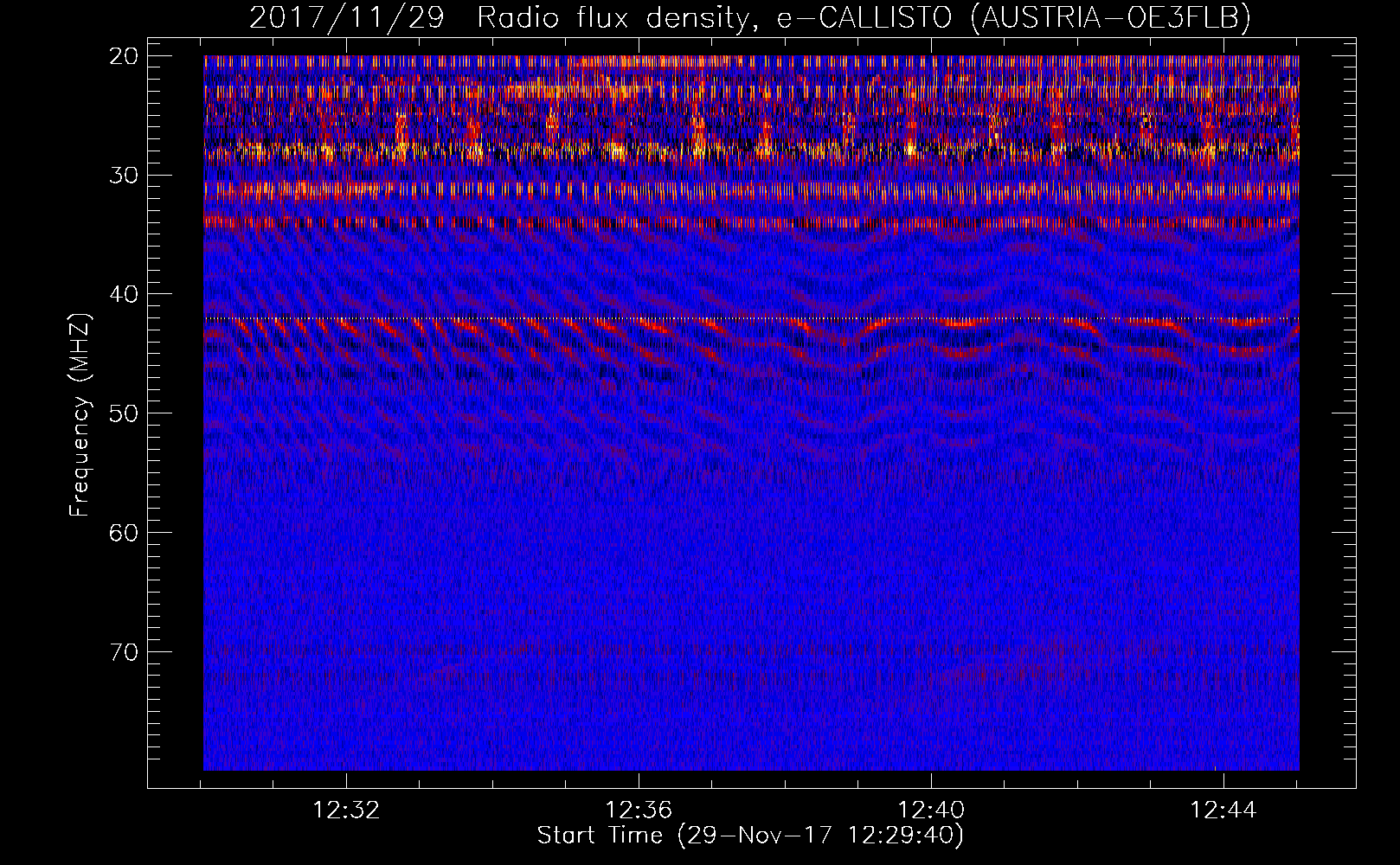The height and width of the screenshot is (865, 1400).
Task: Click the 12:36 time tick label
Action: click(639, 811)
